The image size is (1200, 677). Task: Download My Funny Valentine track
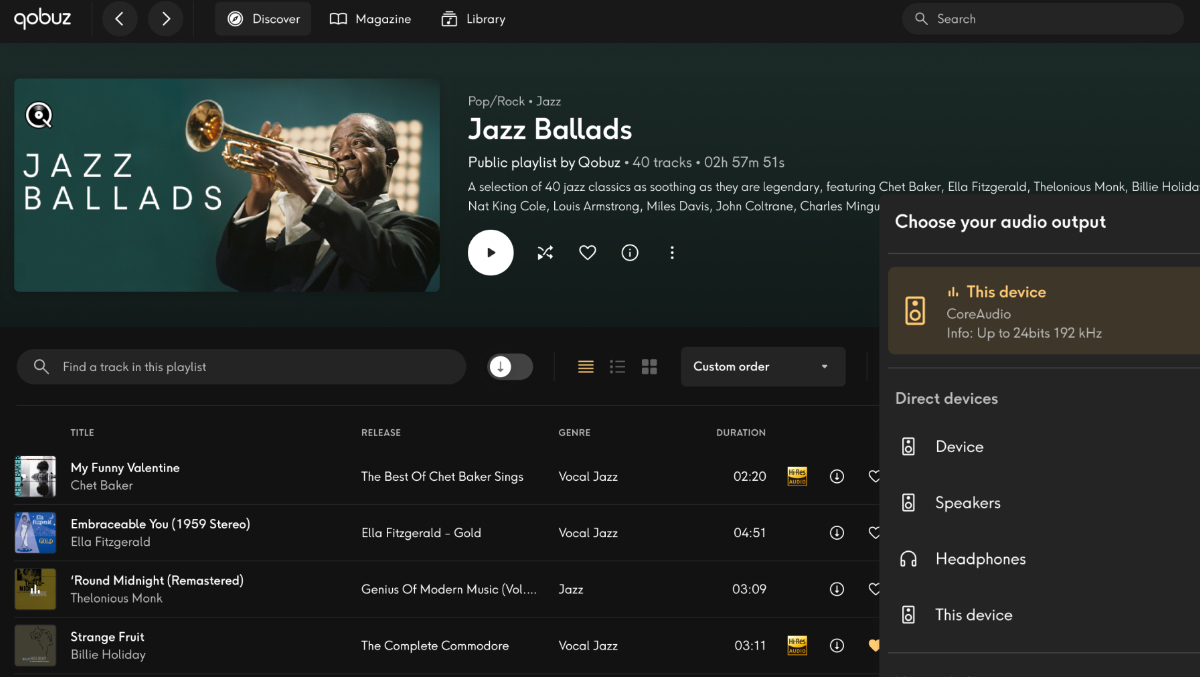click(x=837, y=477)
